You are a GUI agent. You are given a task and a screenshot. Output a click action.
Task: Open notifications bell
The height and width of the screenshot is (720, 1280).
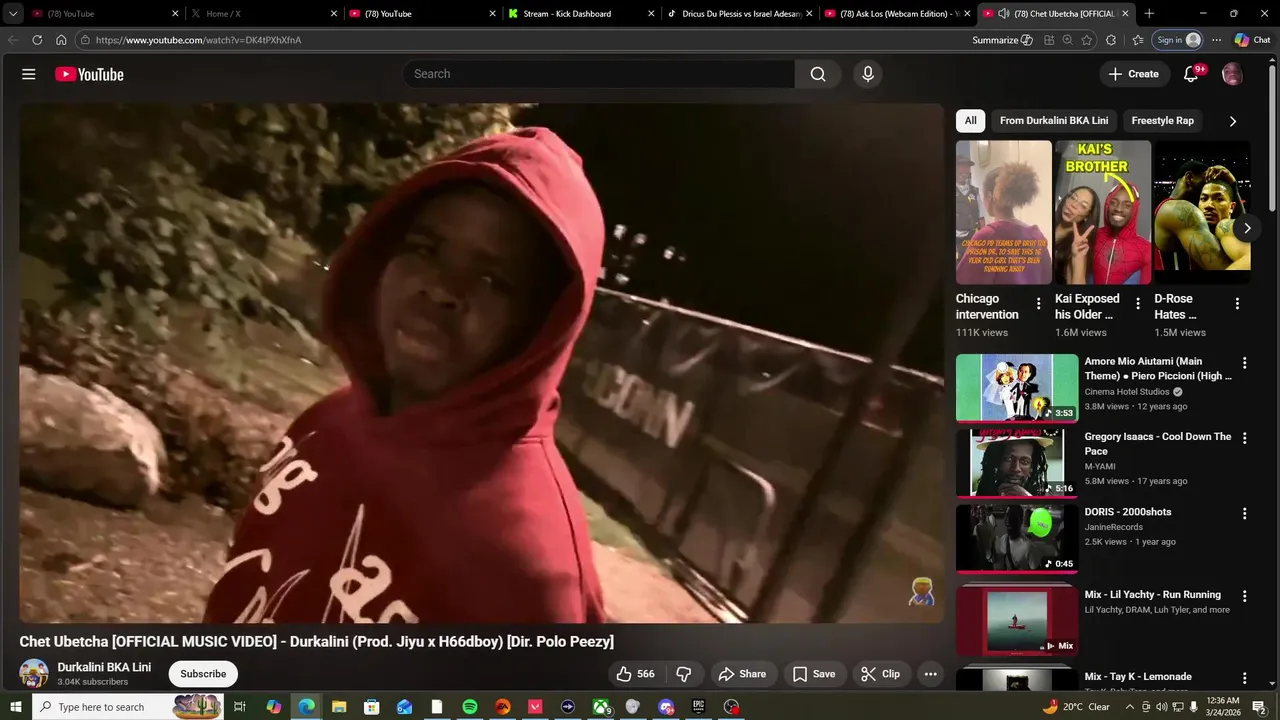[1191, 74]
